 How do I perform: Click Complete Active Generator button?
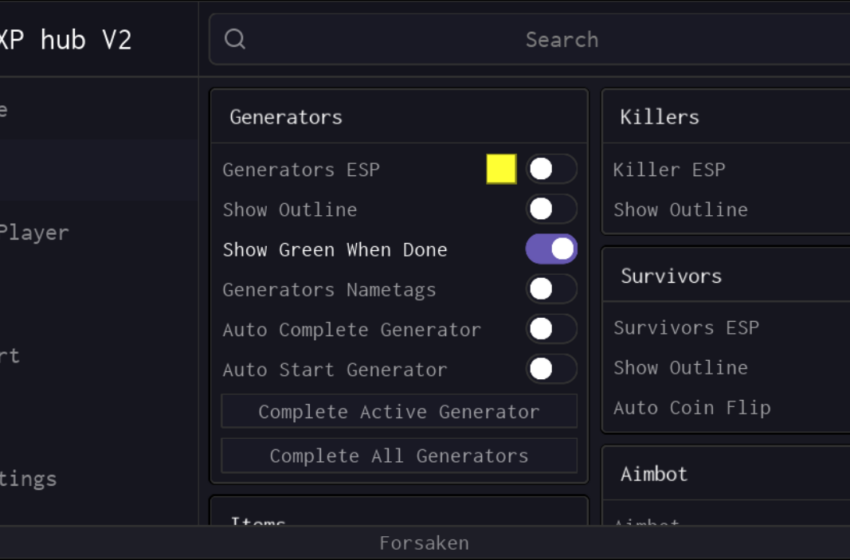point(399,411)
